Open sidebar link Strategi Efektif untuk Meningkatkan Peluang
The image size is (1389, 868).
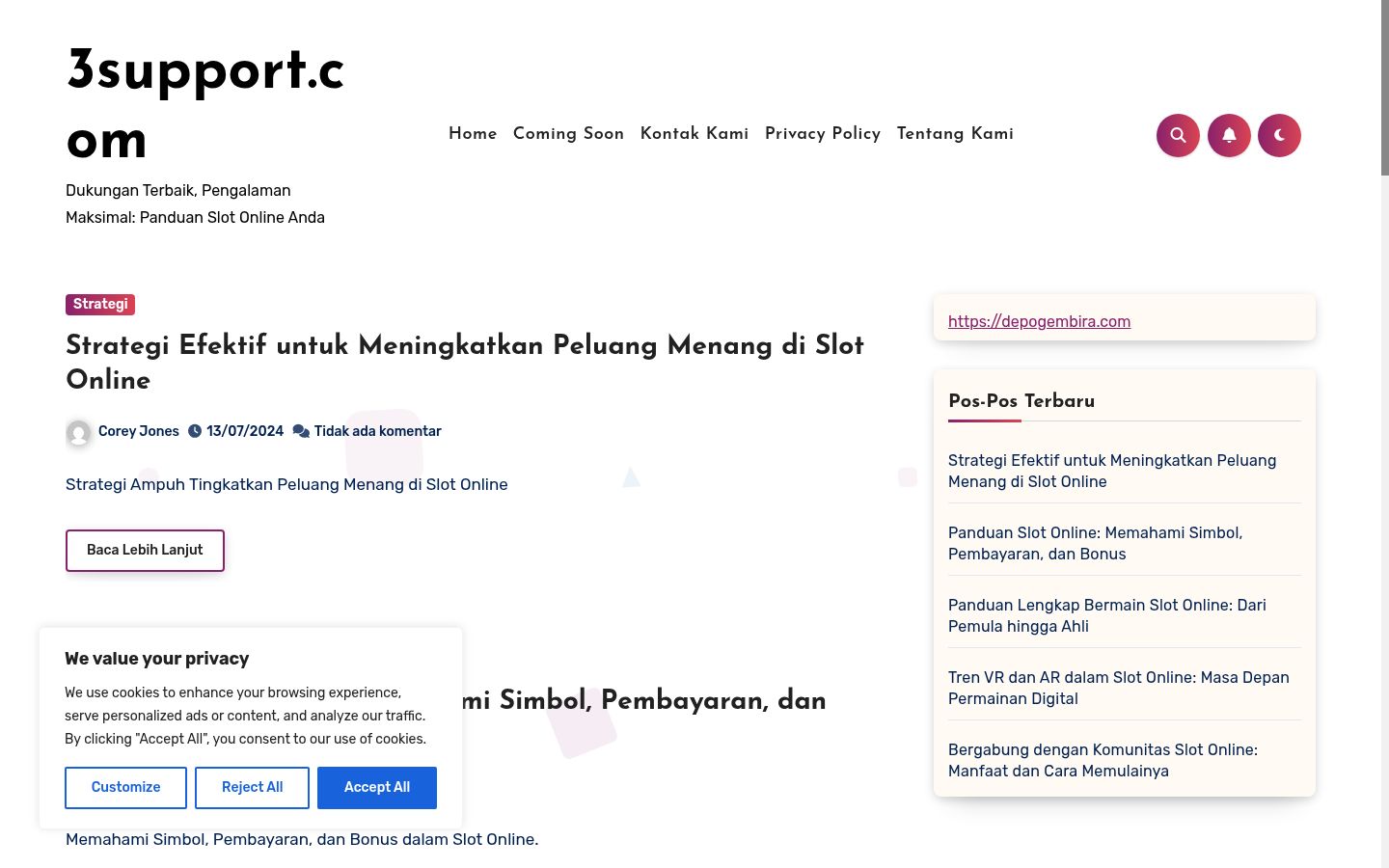tap(1112, 471)
